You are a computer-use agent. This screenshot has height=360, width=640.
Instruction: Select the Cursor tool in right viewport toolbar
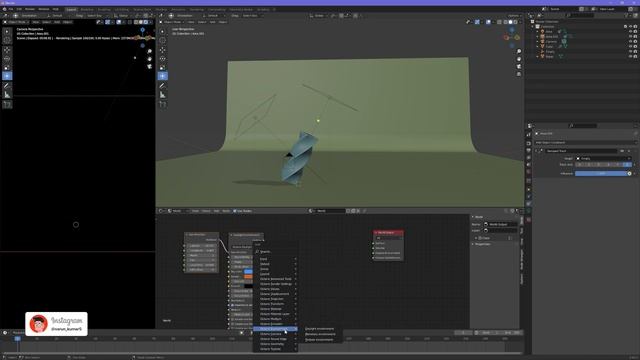(x=162, y=40)
